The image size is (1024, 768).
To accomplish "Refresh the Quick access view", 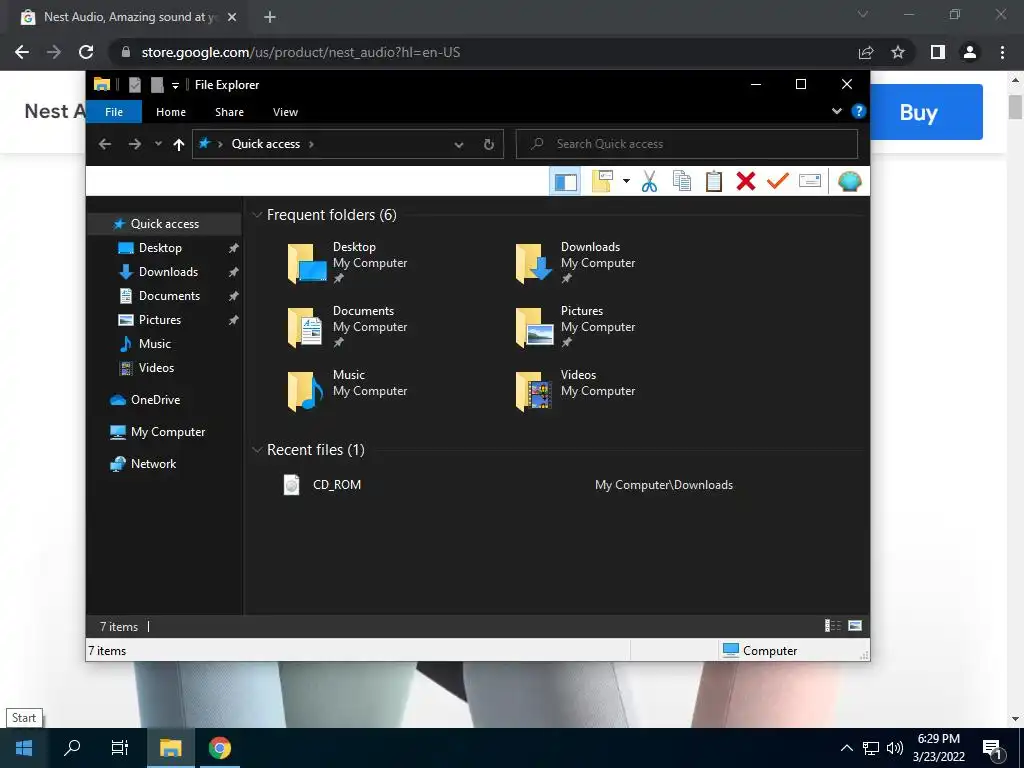I will point(488,144).
